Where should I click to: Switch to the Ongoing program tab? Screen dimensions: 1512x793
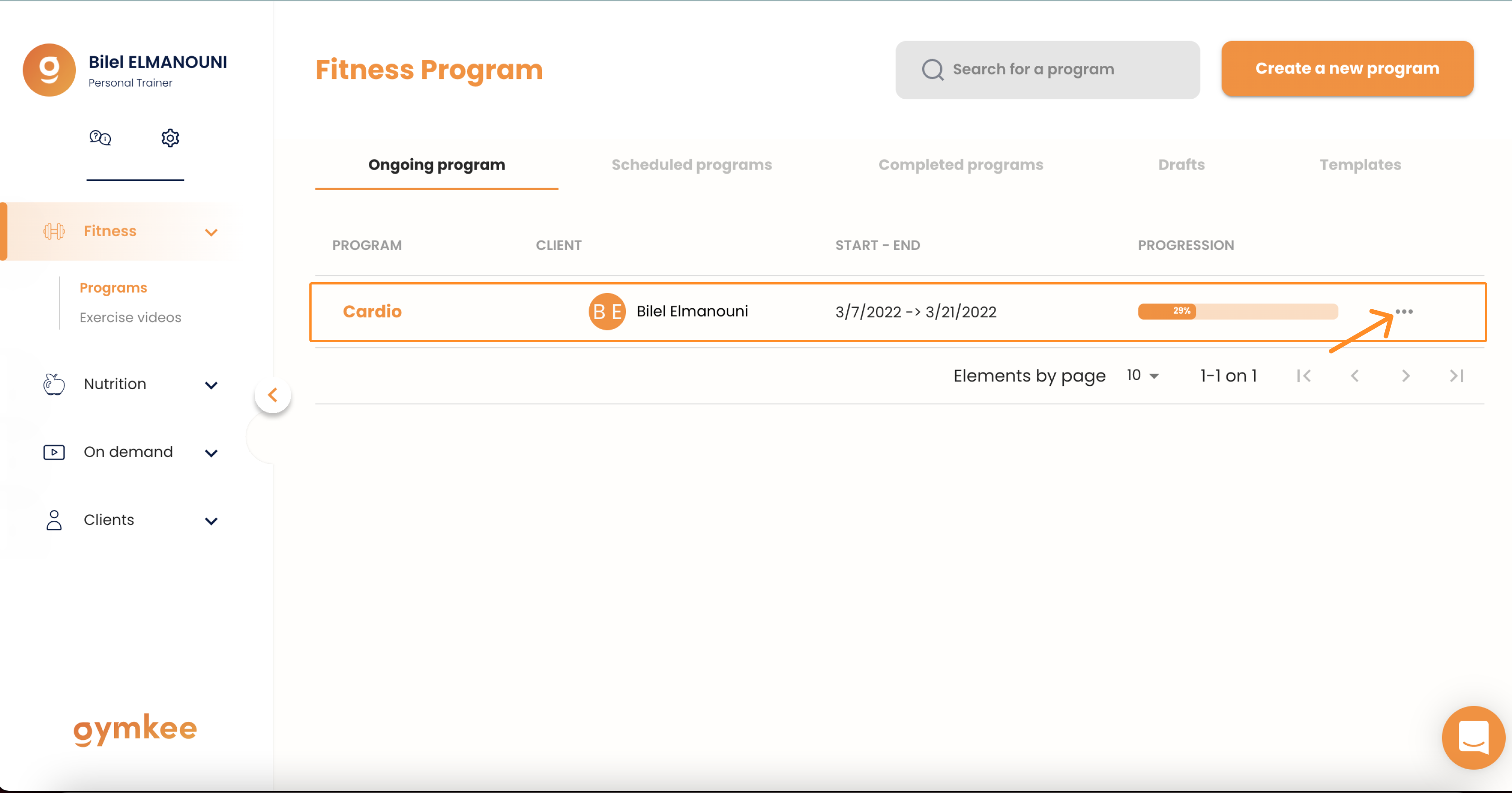coord(437,165)
